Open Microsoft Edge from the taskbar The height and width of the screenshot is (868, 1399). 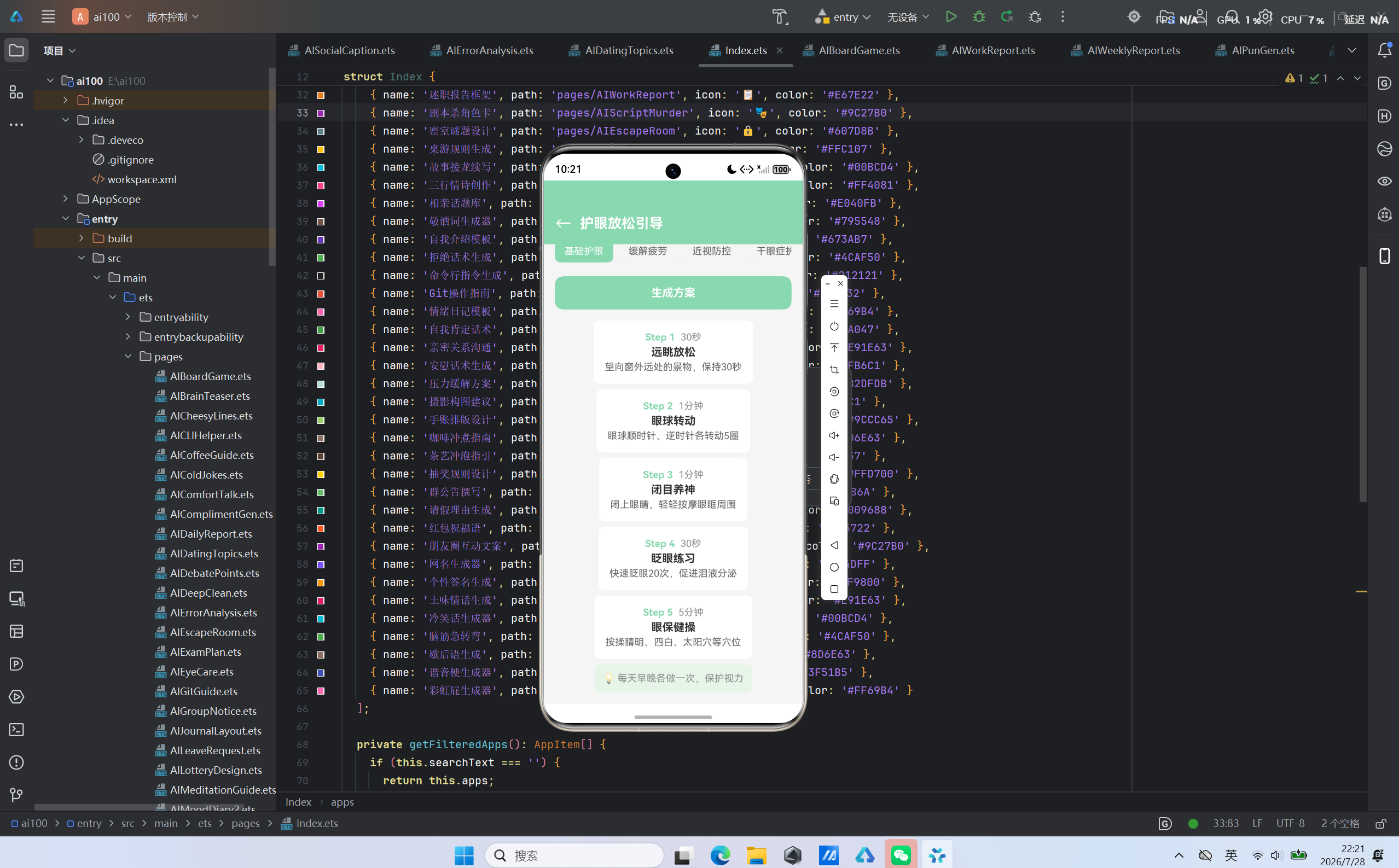pos(720,855)
